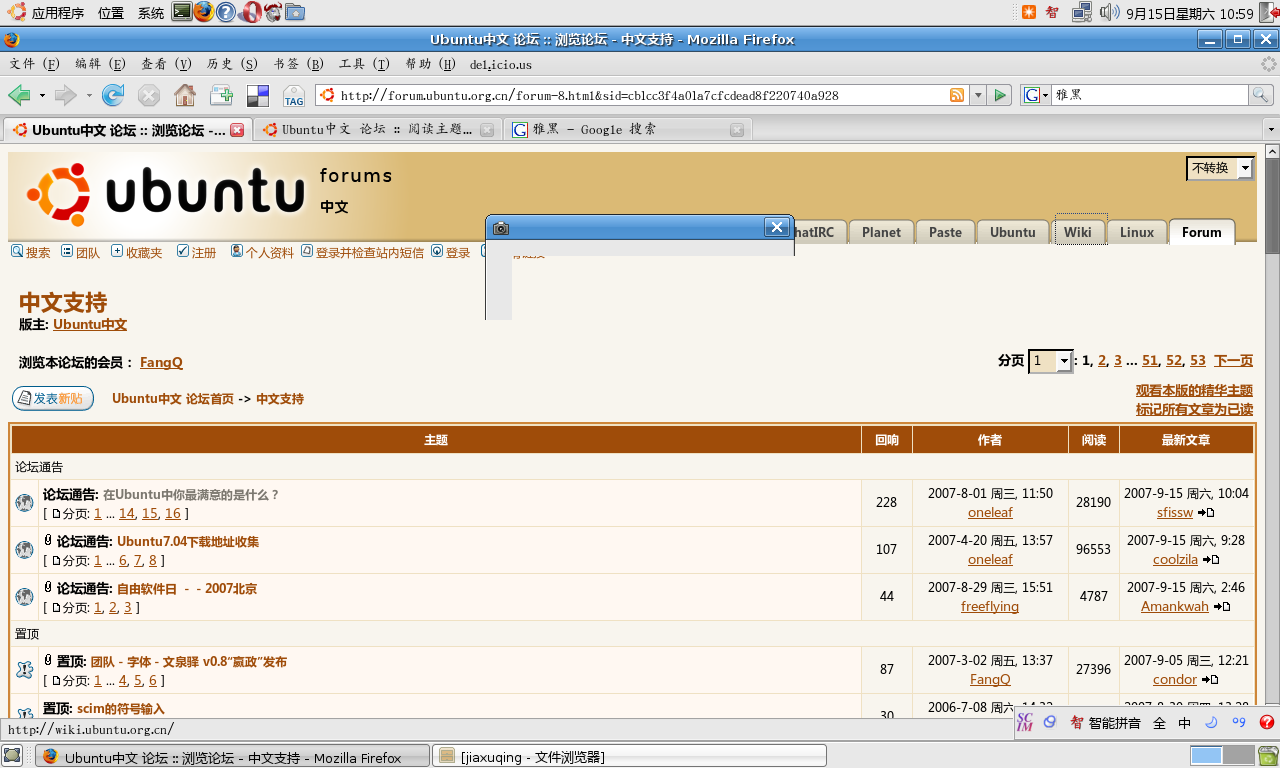Click the show desktop button in bottom panel
The width and height of the screenshot is (1280, 768).
pyautogui.click(x=14, y=755)
